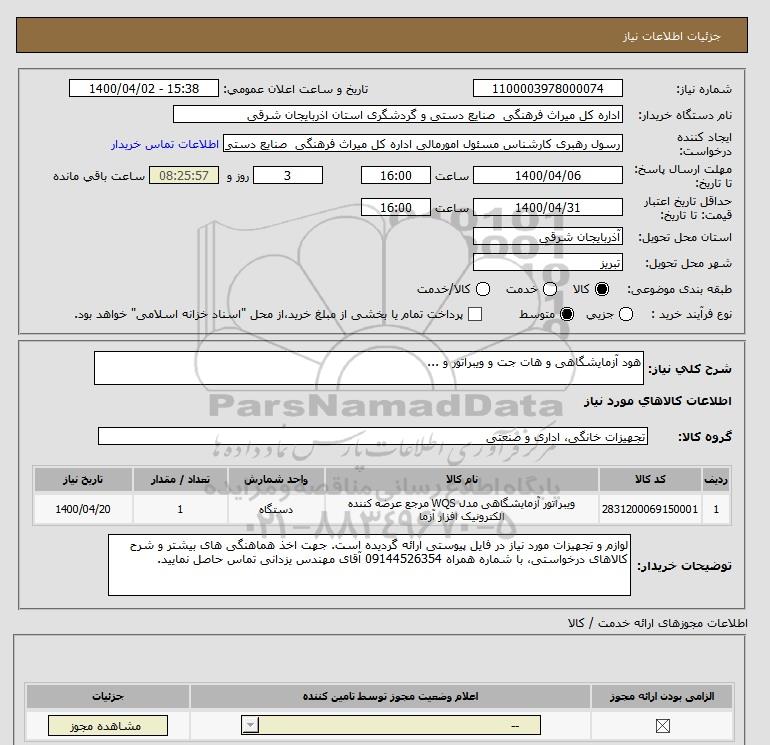Click the need number field 1100003978000074
Image resolution: width=770 pixels, height=745 pixels.
coord(548,89)
